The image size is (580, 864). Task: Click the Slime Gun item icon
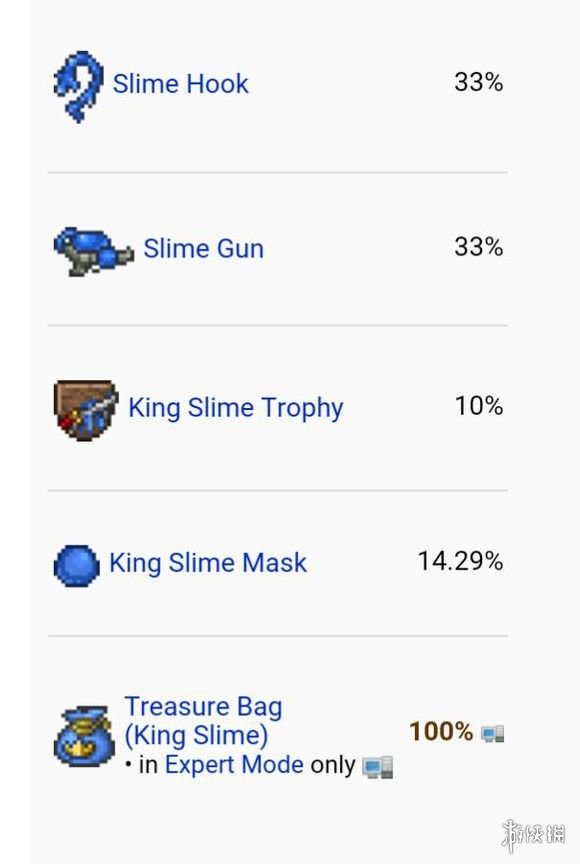point(94,251)
